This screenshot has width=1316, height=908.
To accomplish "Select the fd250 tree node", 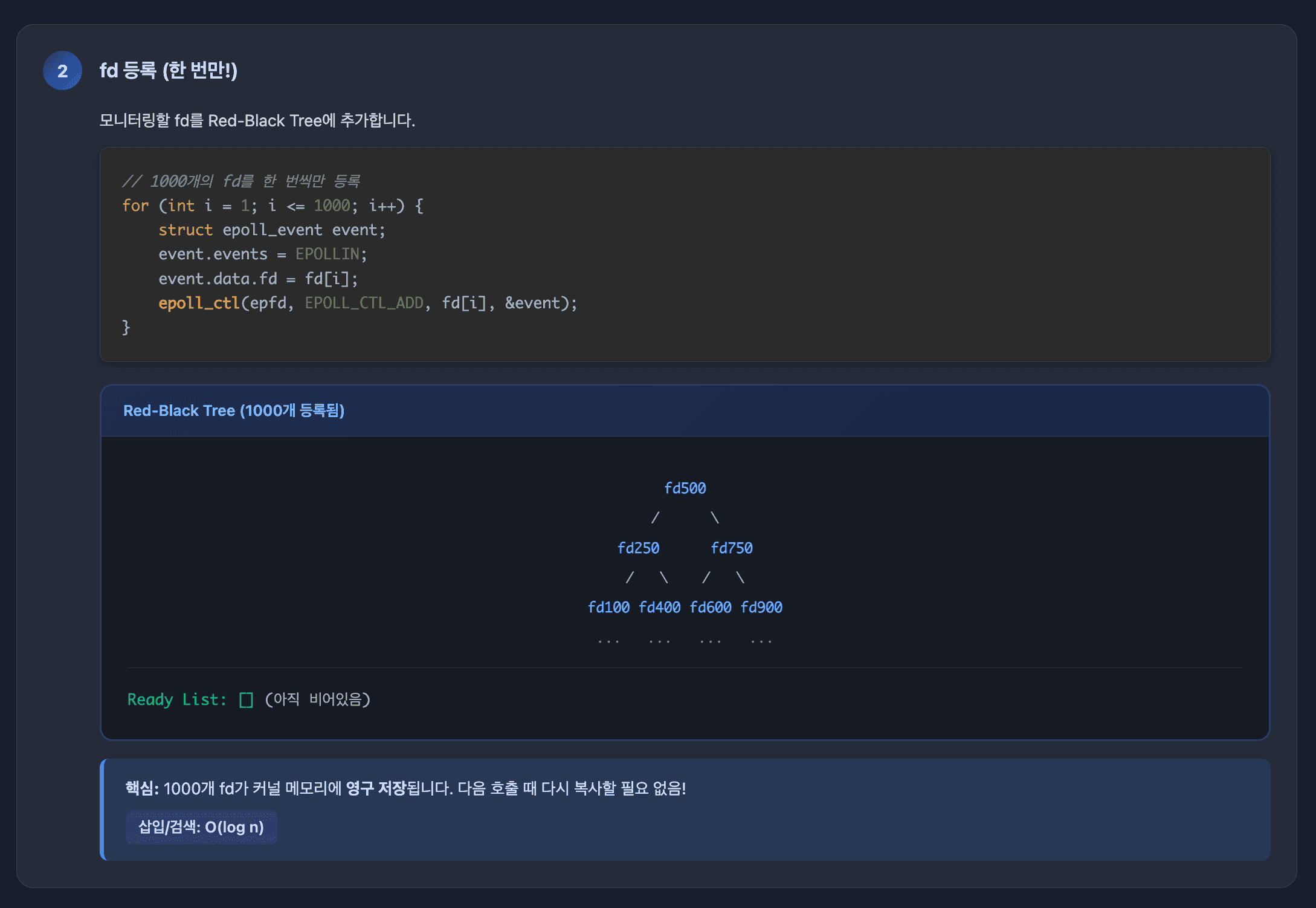I will tap(638, 548).
